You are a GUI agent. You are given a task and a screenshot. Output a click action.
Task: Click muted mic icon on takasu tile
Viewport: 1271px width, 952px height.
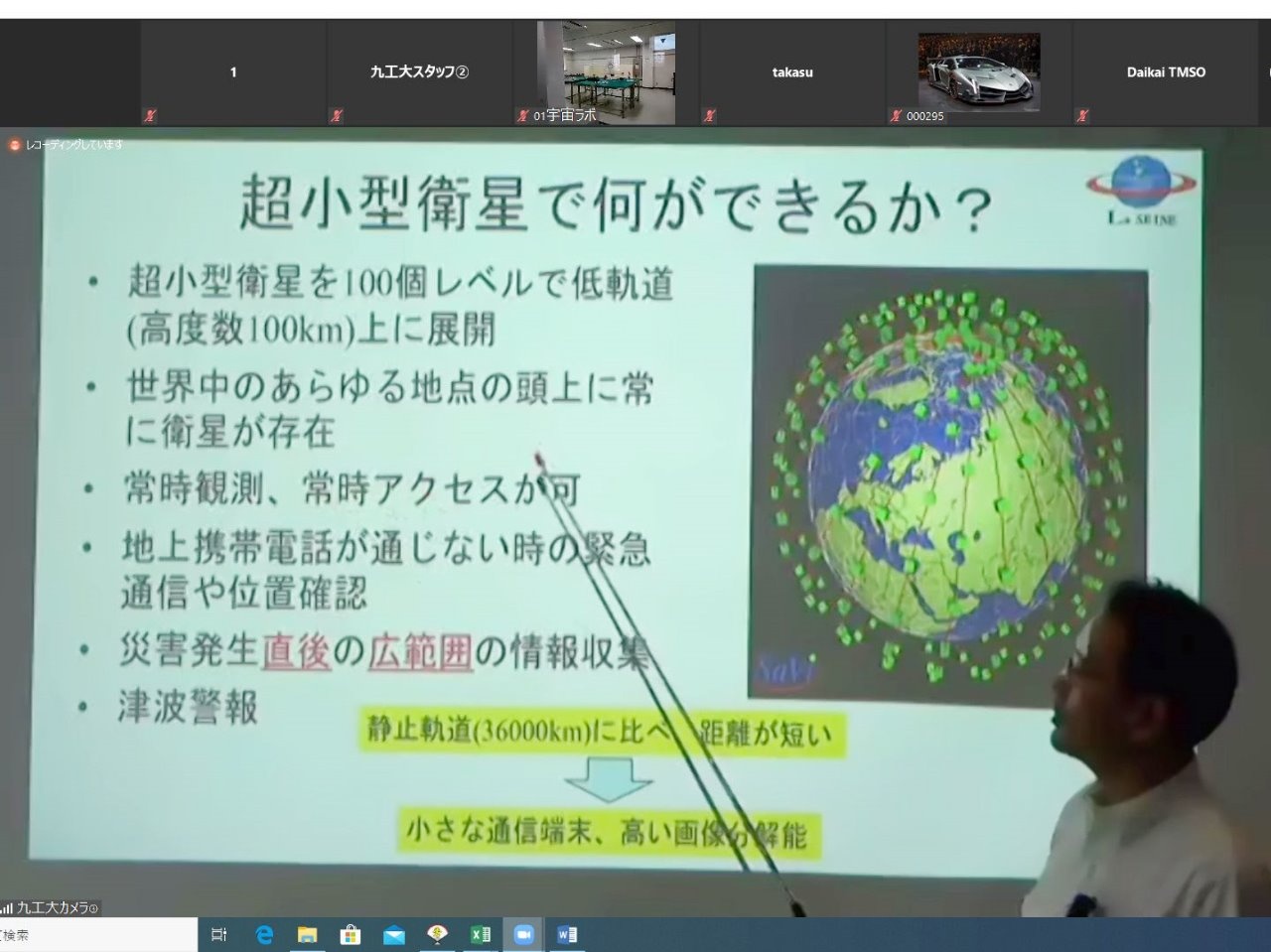click(710, 116)
